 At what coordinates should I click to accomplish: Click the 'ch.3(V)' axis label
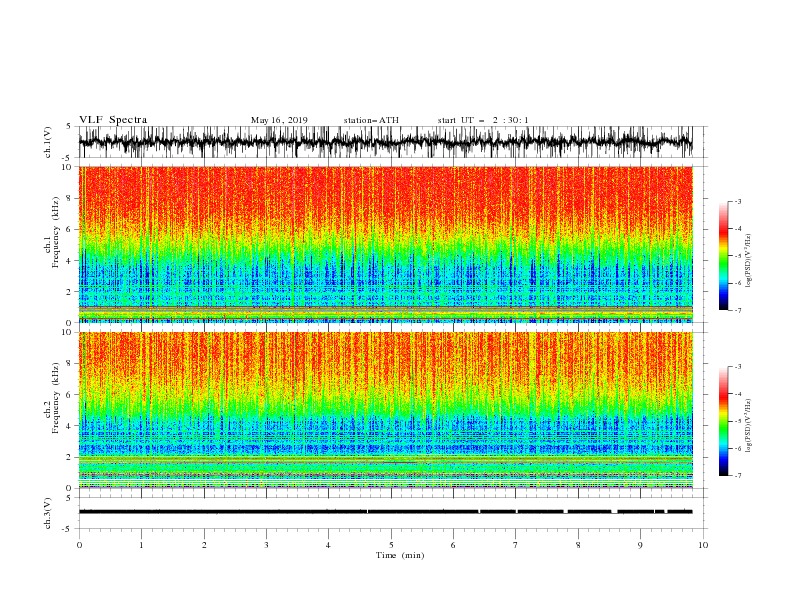[x=47, y=513]
